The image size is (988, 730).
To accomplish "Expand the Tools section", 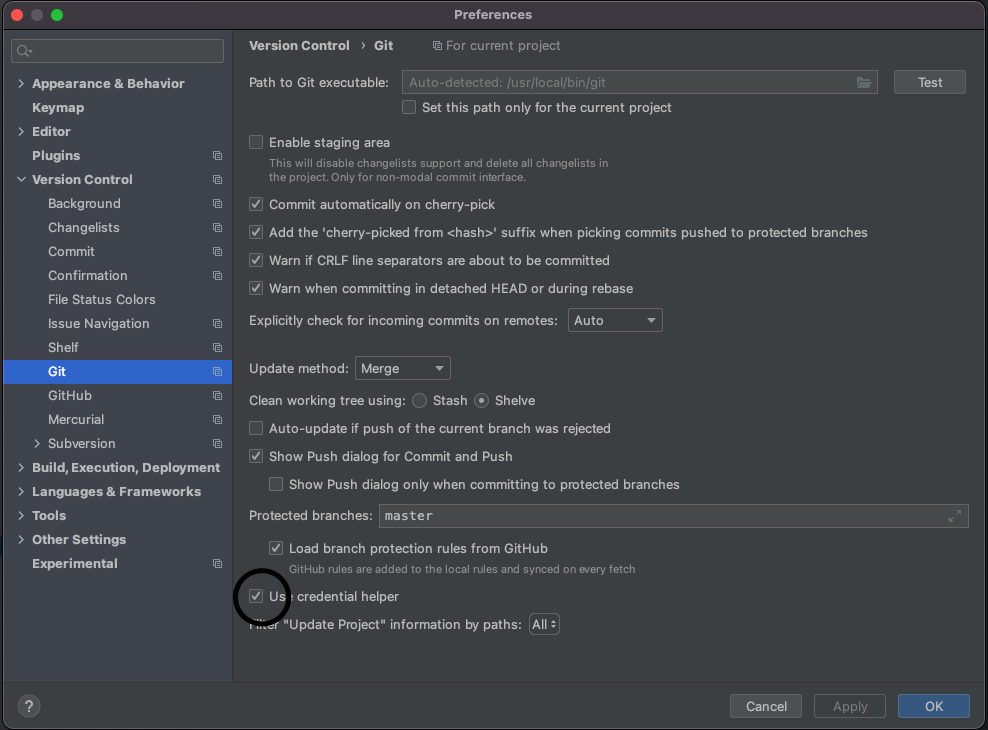I will tap(21, 515).
